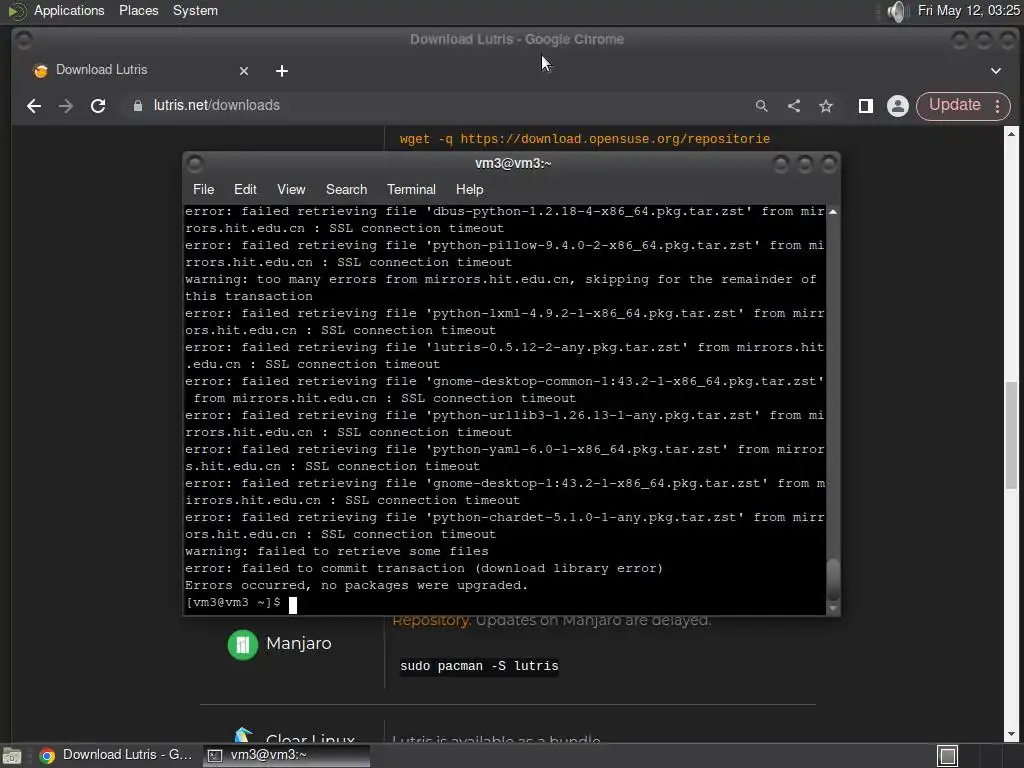Click the terminal scrollbar thumb

[x=833, y=580]
